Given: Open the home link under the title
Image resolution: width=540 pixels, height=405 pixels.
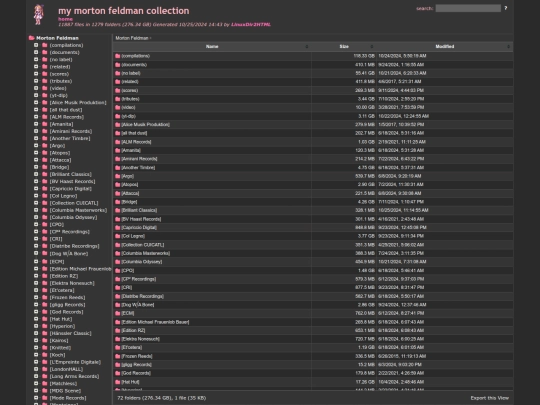Looking at the screenshot, I should (x=65, y=19).
